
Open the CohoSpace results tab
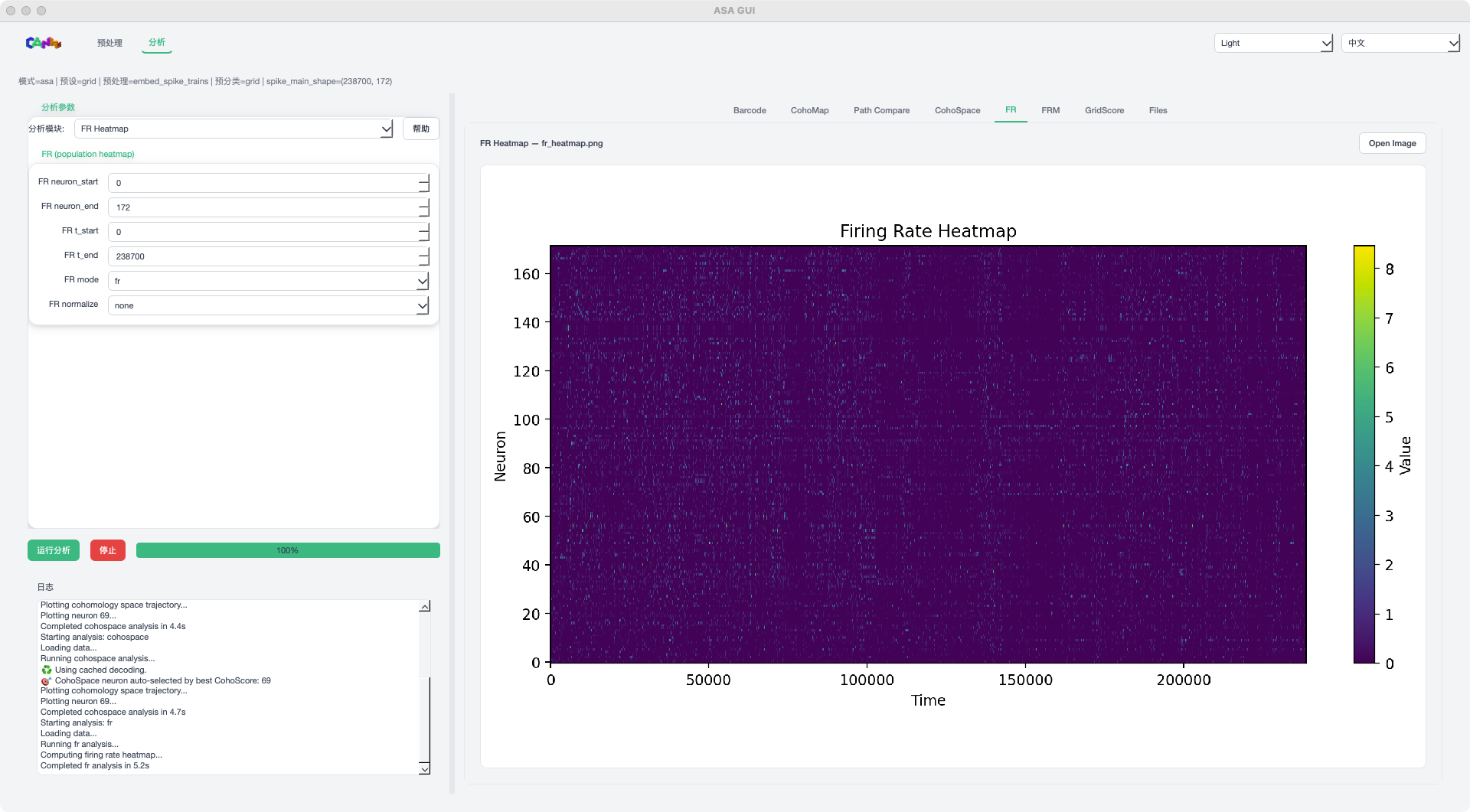coord(957,110)
